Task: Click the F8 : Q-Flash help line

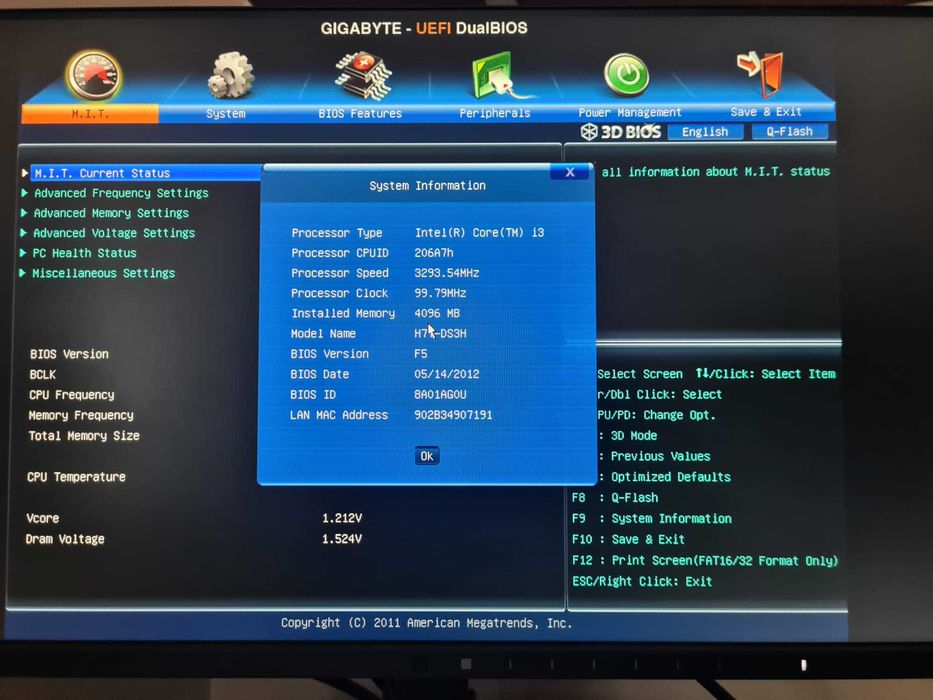Action: coord(615,498)
